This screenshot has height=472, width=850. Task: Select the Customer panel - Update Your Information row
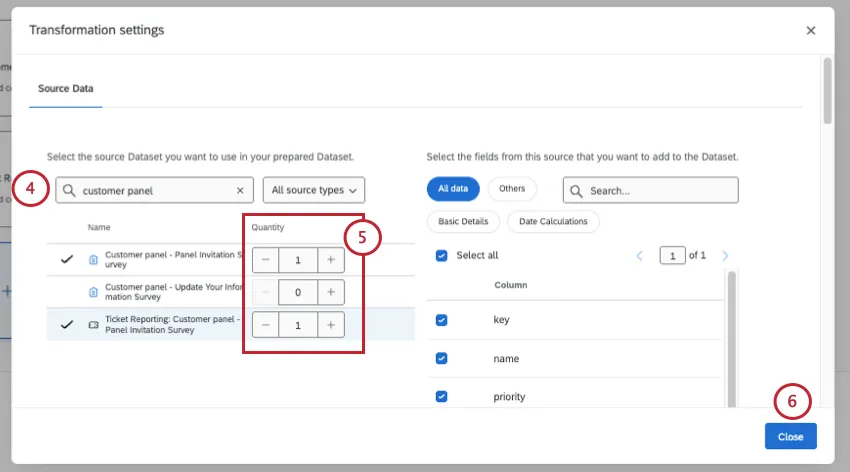[231, 292]
